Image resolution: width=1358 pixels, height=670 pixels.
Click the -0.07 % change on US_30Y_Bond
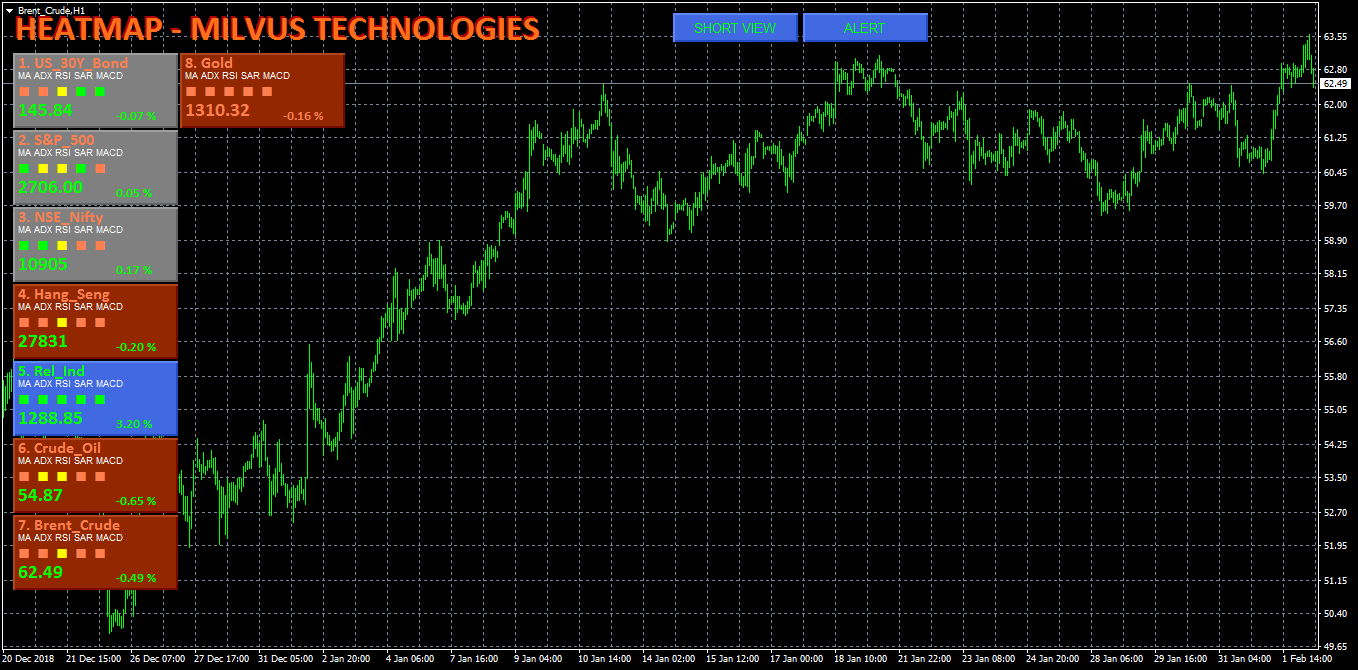(136, 116)
